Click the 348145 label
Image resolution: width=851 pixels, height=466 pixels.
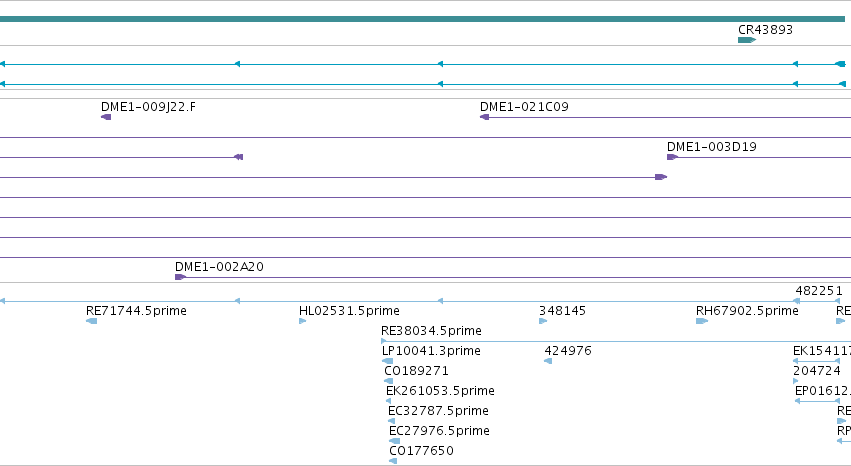coord(562,311)
